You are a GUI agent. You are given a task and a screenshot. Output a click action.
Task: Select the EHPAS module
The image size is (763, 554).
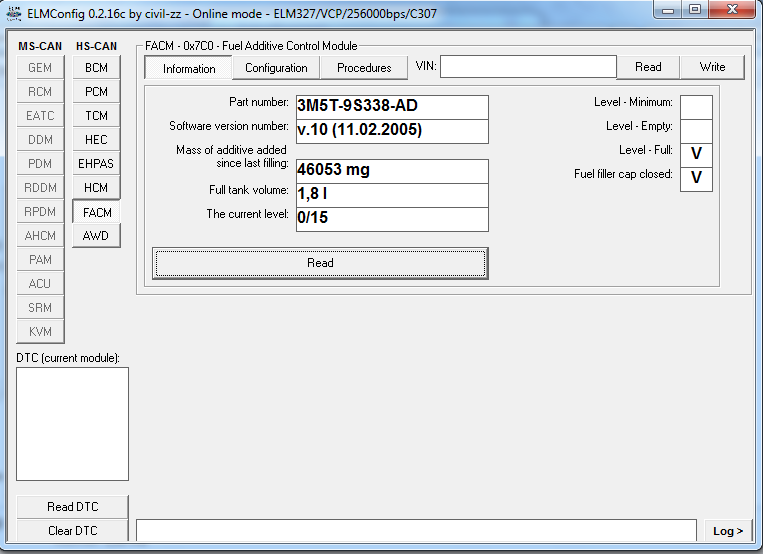pos(96,164)
